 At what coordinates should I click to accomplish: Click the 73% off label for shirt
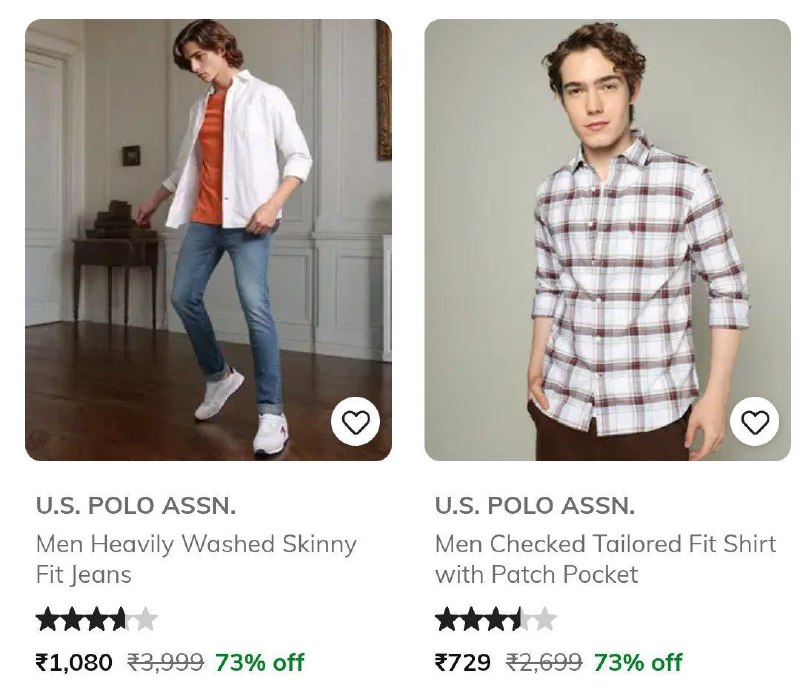click(638, 662)
